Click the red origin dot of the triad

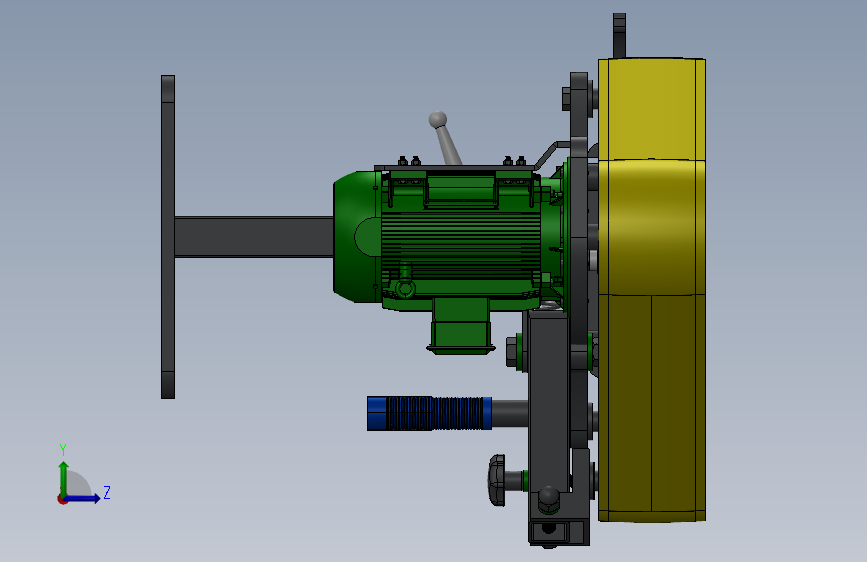point(62,499)
